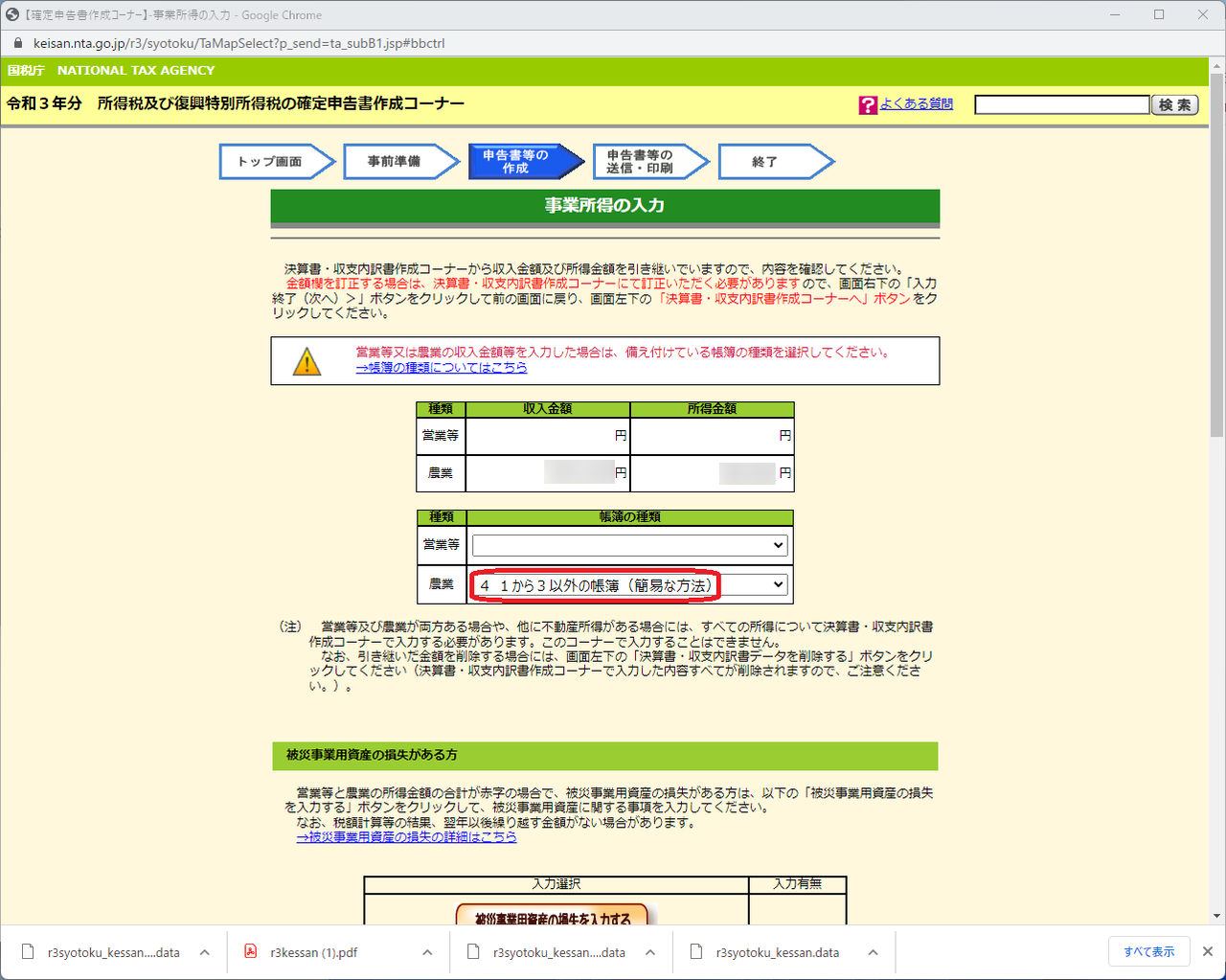The image size is (1226, 980).
Task: Click the yellow warning triangle icon
Action: tap(306, 362)
